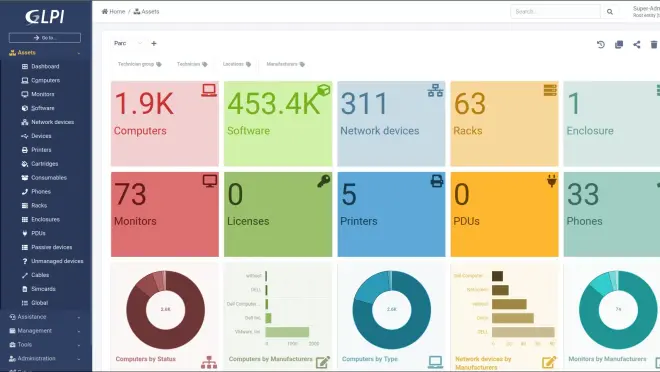Open Network devices in the sidebar
Viewport: 660px width, 372px height.
[x=48, y=122]
